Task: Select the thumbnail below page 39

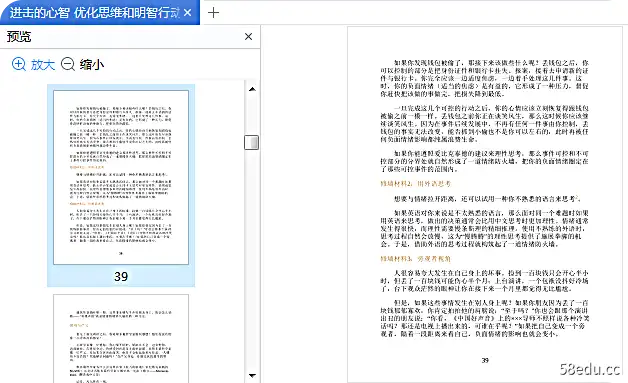Action: click(x=121, y=339)
